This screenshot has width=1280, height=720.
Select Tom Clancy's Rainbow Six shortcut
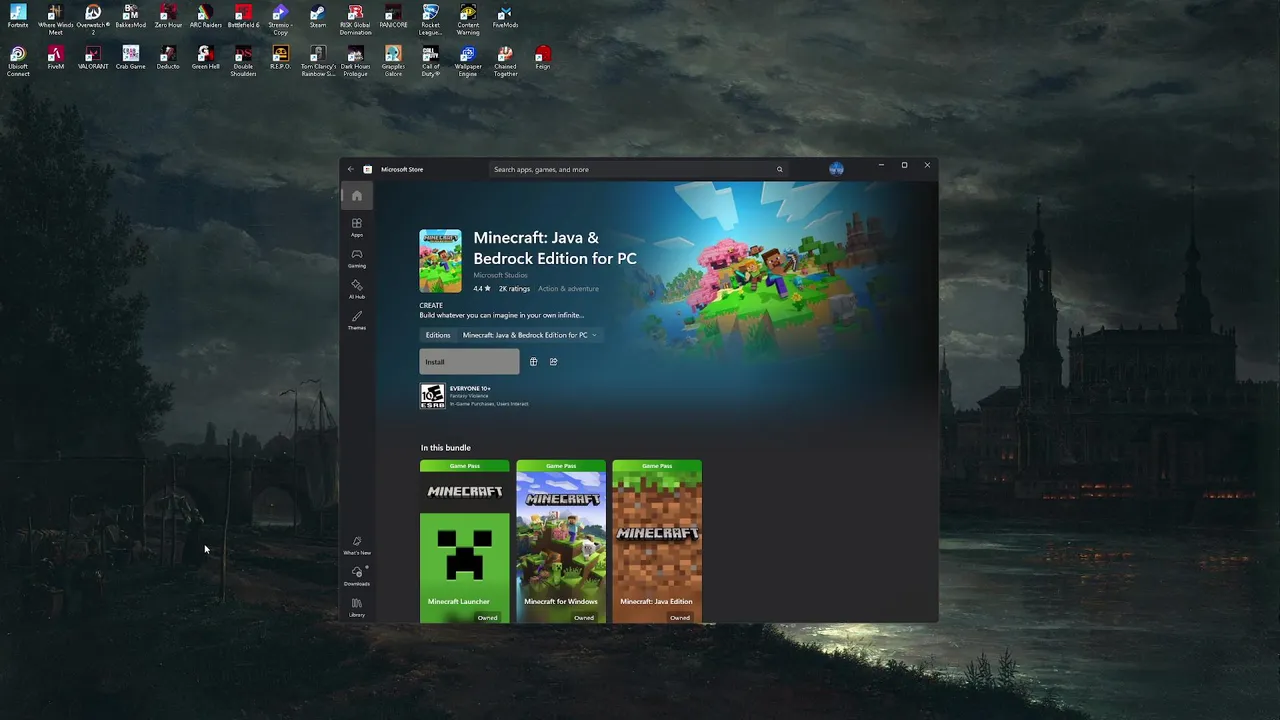pyautogui.click(x=318, y=61)
